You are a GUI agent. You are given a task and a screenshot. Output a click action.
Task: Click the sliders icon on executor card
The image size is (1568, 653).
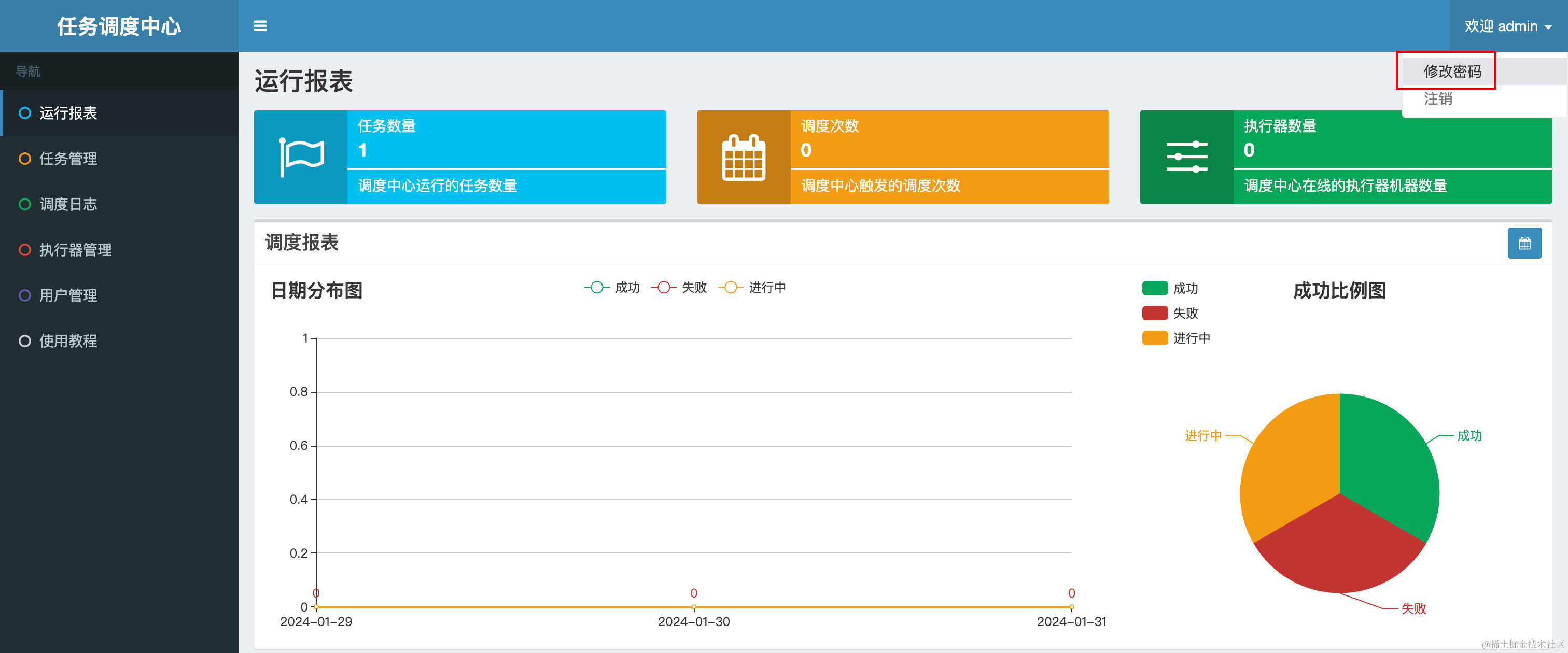(x=1186, y=157)
